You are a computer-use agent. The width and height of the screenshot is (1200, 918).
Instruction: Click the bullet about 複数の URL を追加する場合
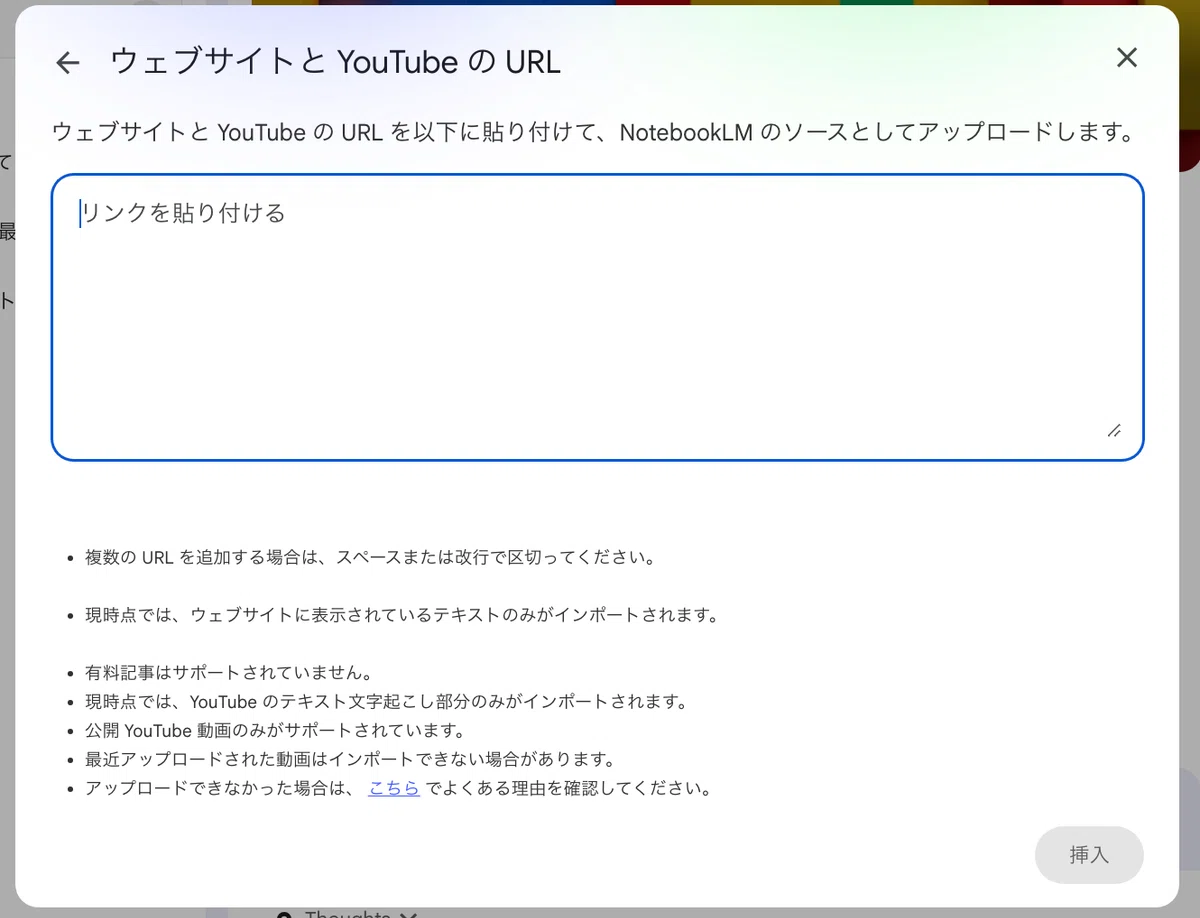pos(370,558)
